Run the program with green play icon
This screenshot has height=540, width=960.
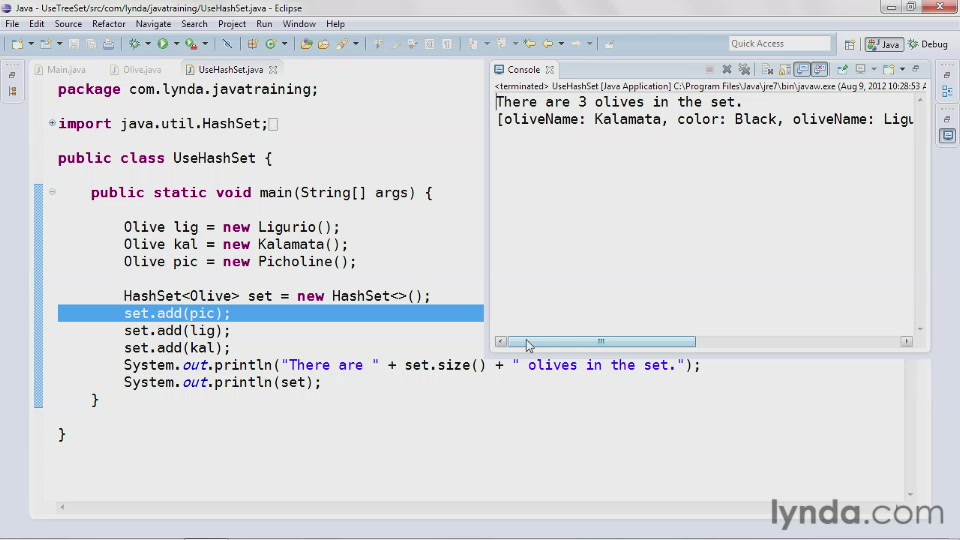(x=163, y=44)
